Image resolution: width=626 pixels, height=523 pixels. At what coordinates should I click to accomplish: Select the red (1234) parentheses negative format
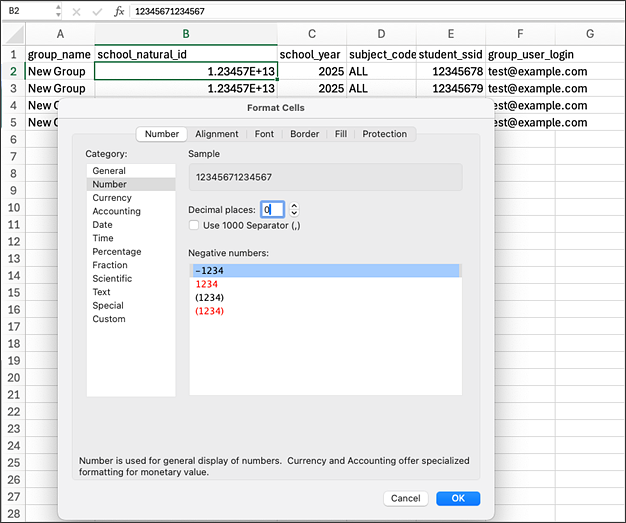pyautogui.click(x=210, y=311)
